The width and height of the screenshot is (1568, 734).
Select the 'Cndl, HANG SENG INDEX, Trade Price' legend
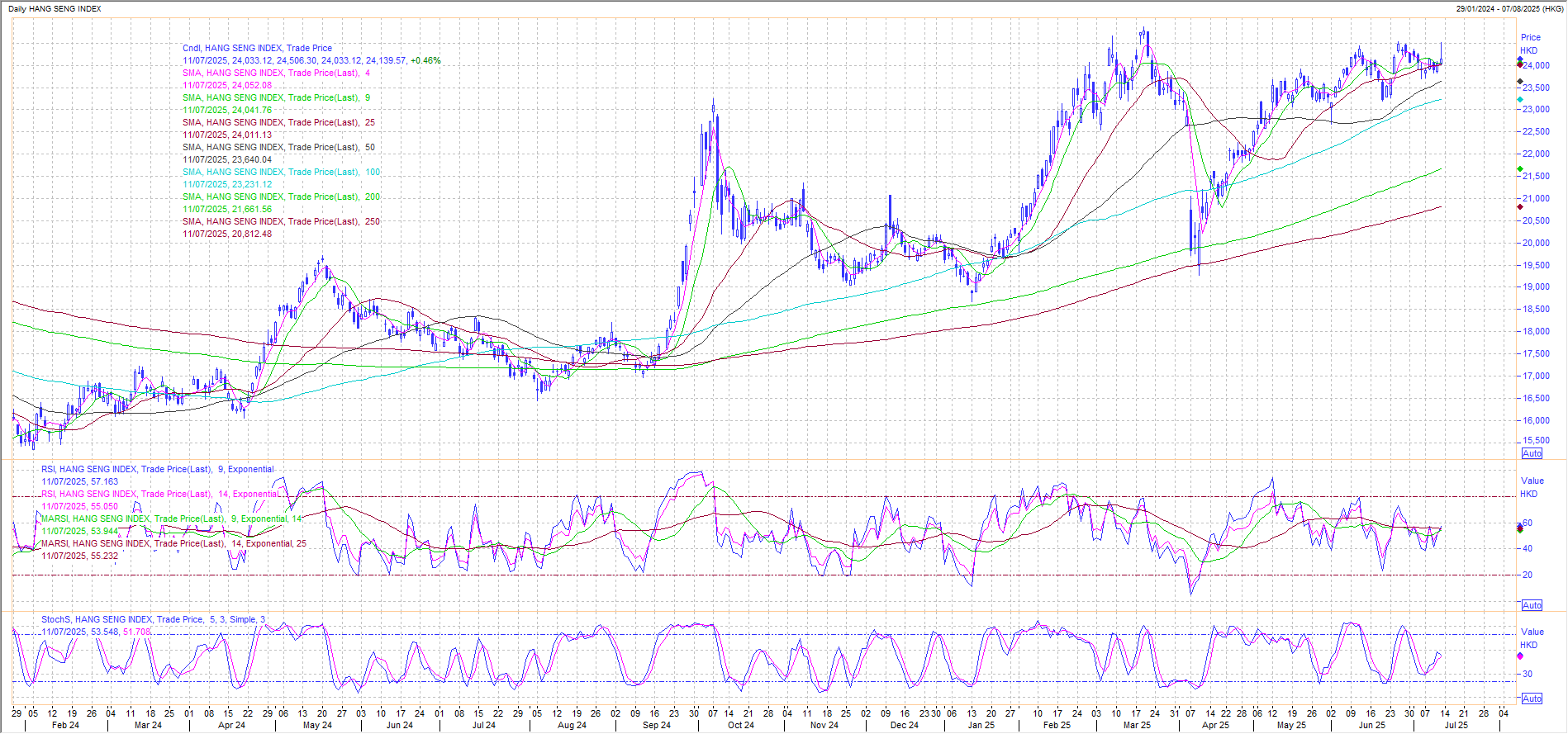257,48
